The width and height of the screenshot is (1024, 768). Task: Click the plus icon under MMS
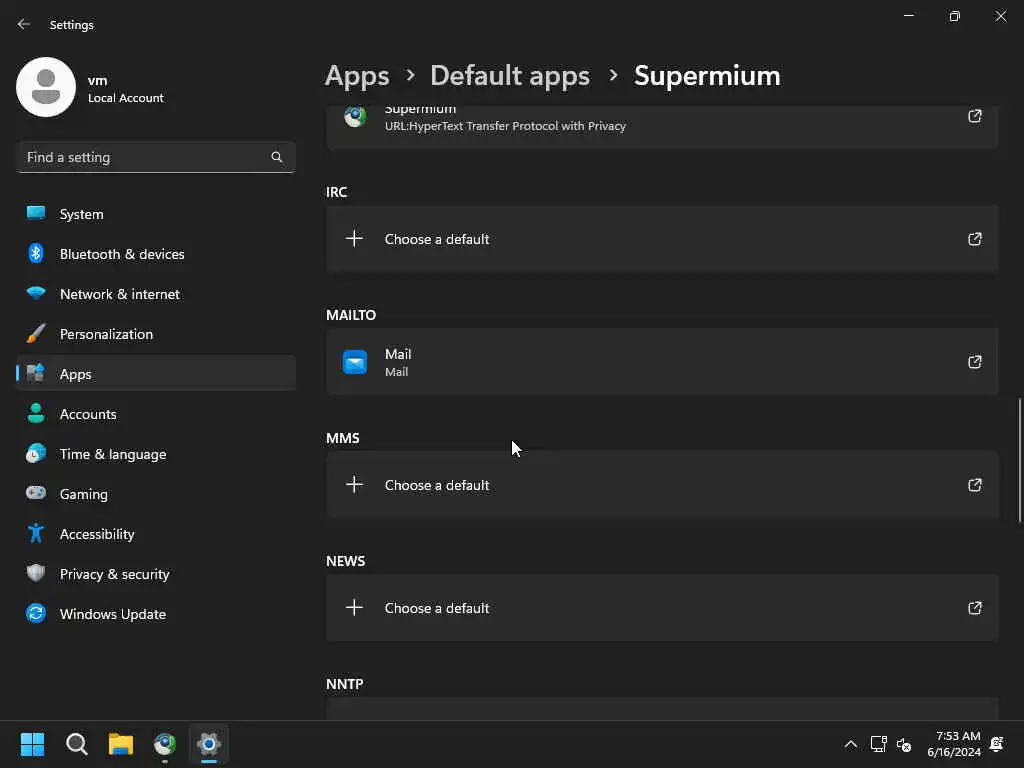[354, 485]
